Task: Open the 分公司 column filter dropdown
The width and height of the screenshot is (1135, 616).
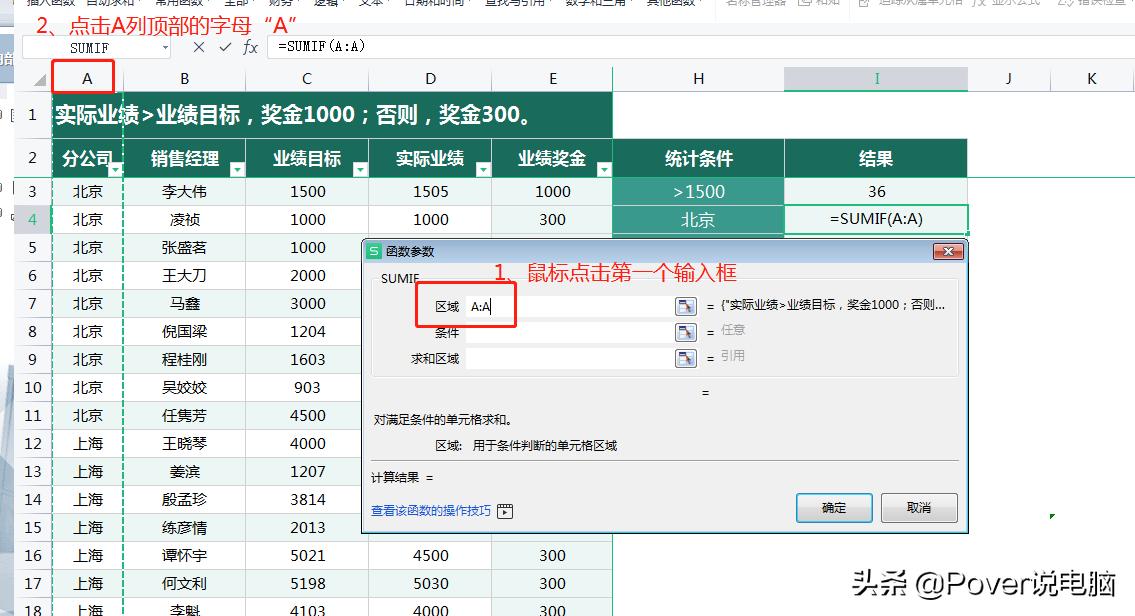Action: click(115, 172)
